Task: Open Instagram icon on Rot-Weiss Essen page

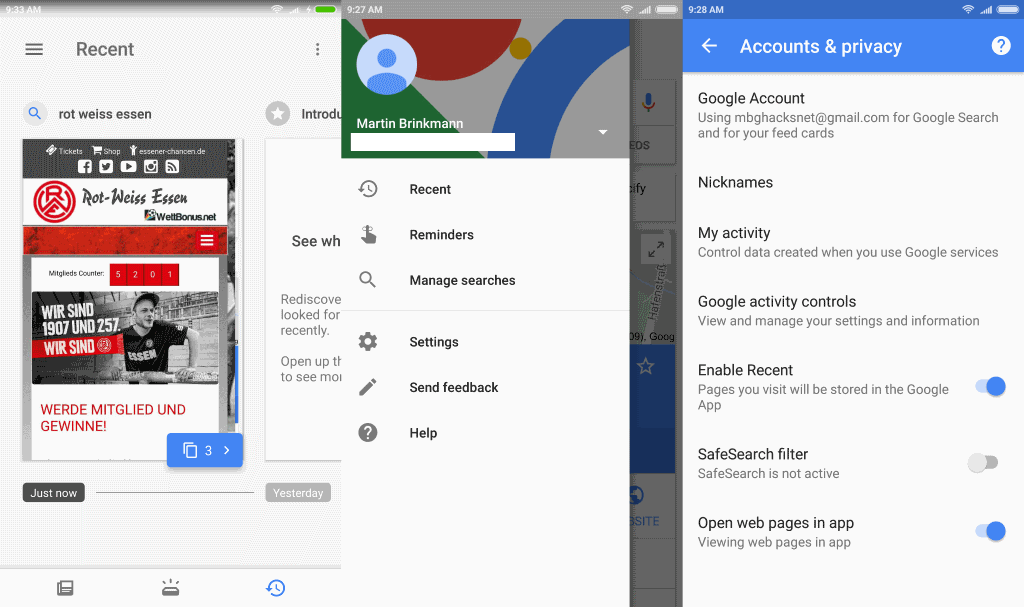Action: pos(151,167)
